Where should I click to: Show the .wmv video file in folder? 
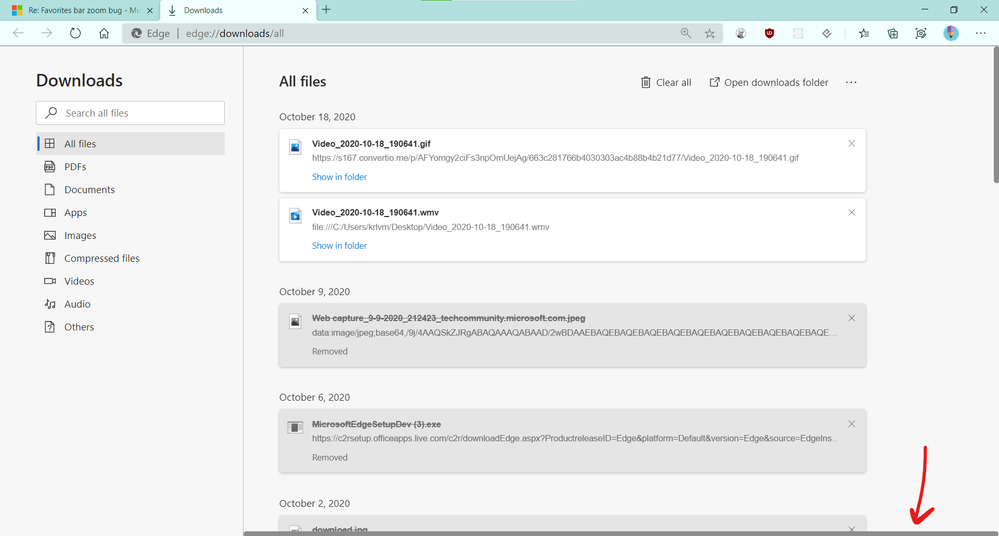(339, 245)
